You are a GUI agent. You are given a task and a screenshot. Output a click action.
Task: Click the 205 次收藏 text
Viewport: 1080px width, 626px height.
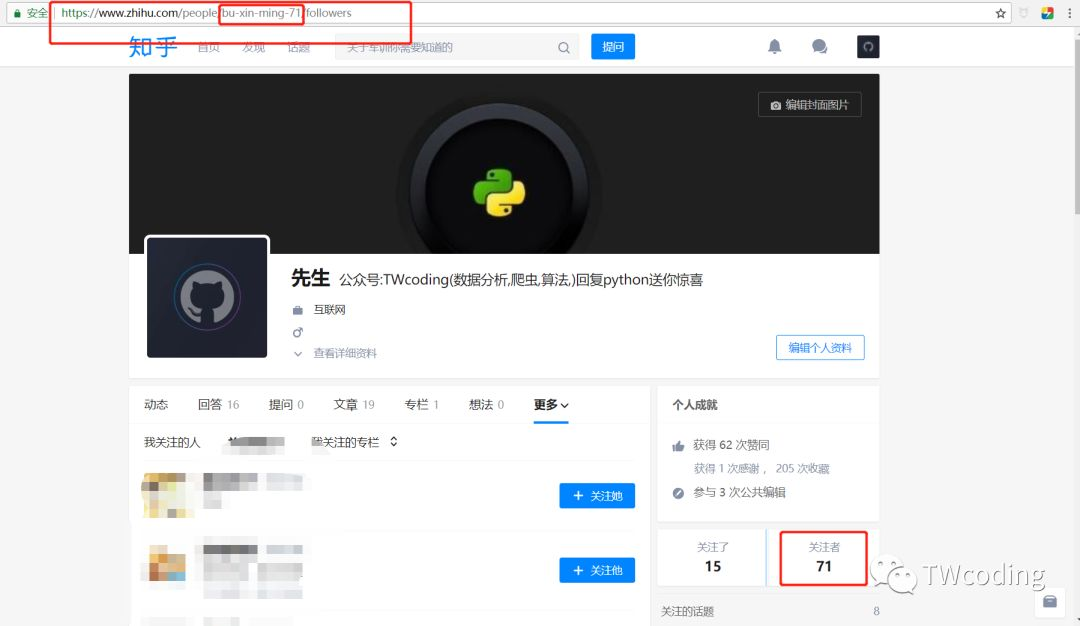(802, 468)
